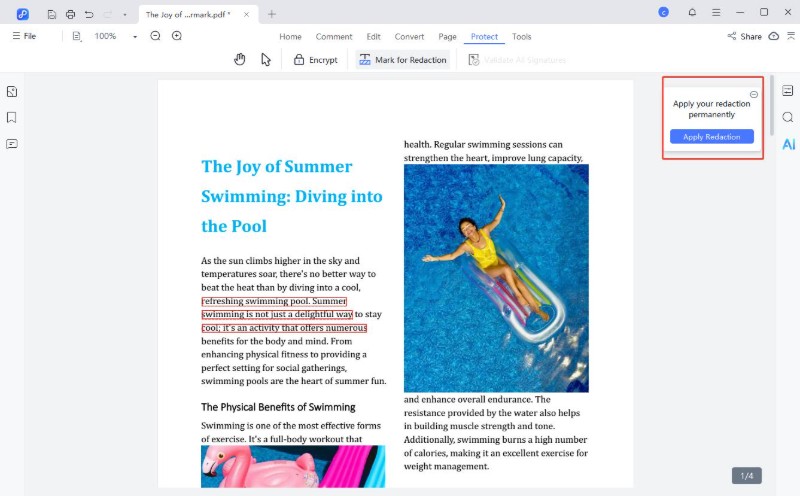This screenshot has width=800, height=496.
Task: Open the properties panel icon
Action: [x=788, y=91]
